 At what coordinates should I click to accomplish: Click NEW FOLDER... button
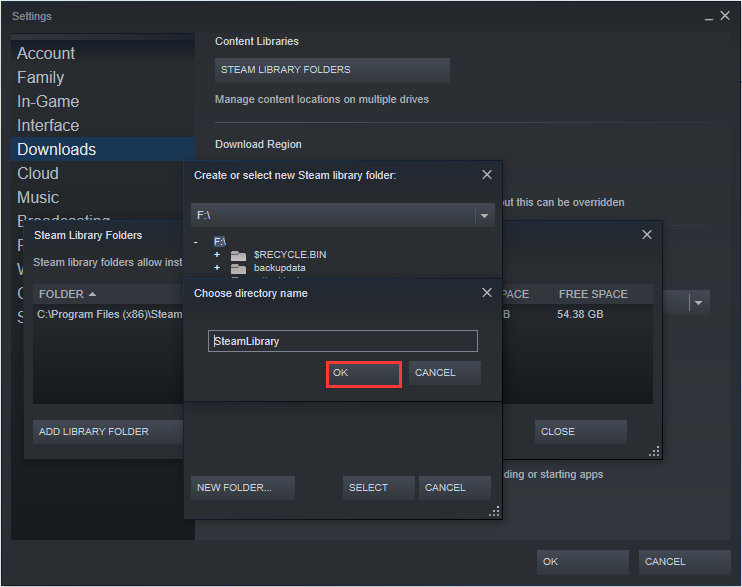coord(243,488)
